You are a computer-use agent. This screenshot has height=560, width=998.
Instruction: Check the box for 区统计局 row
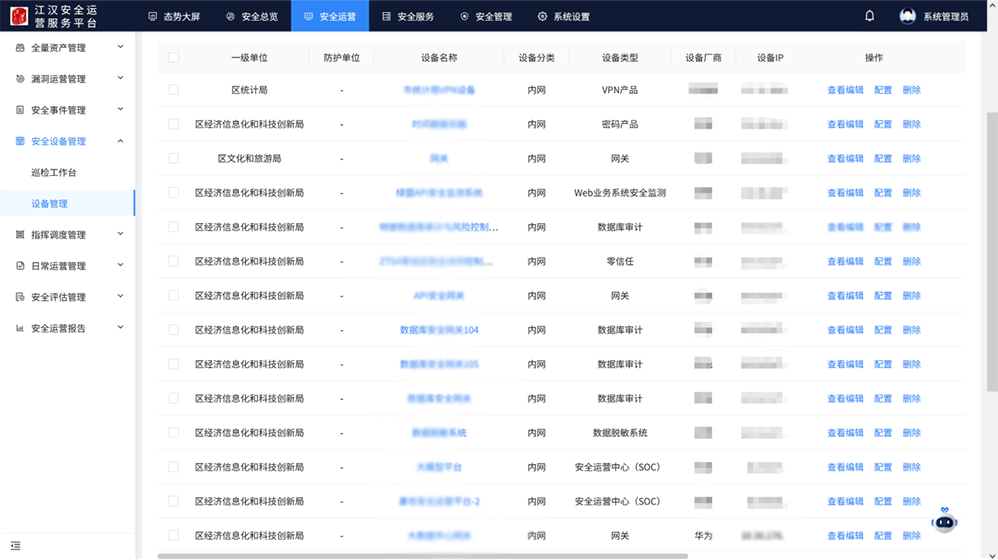click(x=173, y=90)
